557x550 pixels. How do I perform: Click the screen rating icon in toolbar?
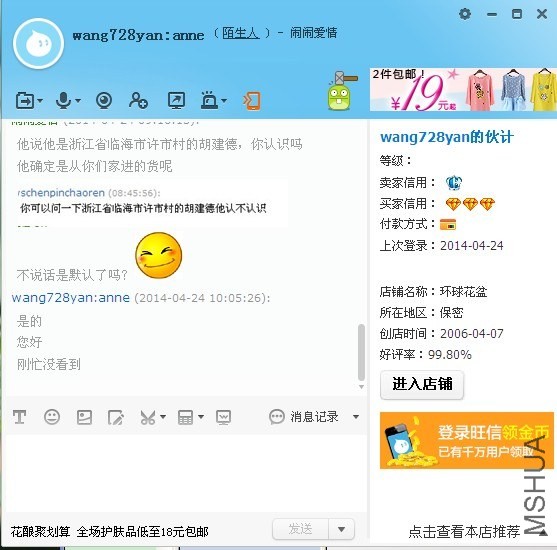click(x=223, y=417)
